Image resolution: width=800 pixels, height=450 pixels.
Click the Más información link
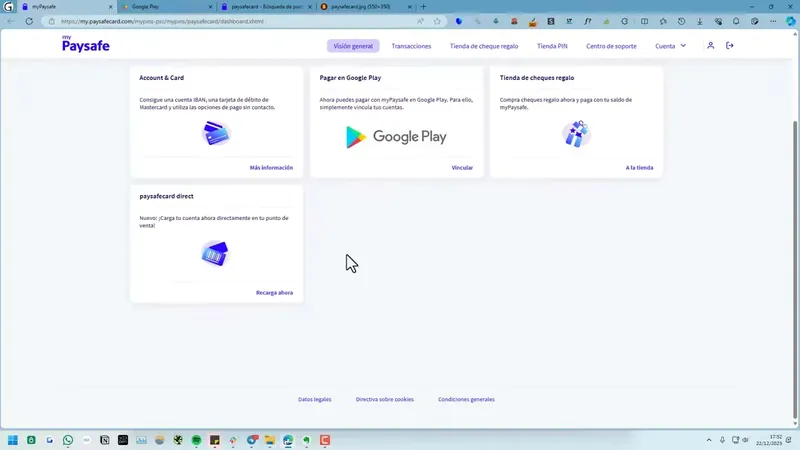[x=271, y=167]
